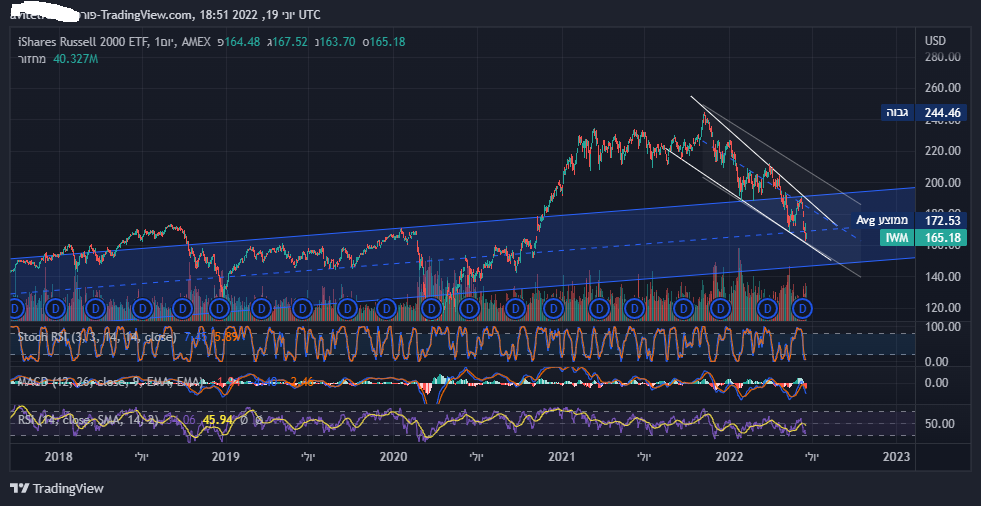The height and width of the screenshot is (506, 981).
Task: Click the 2023 time axis label
Action: [x=898, y=457]
